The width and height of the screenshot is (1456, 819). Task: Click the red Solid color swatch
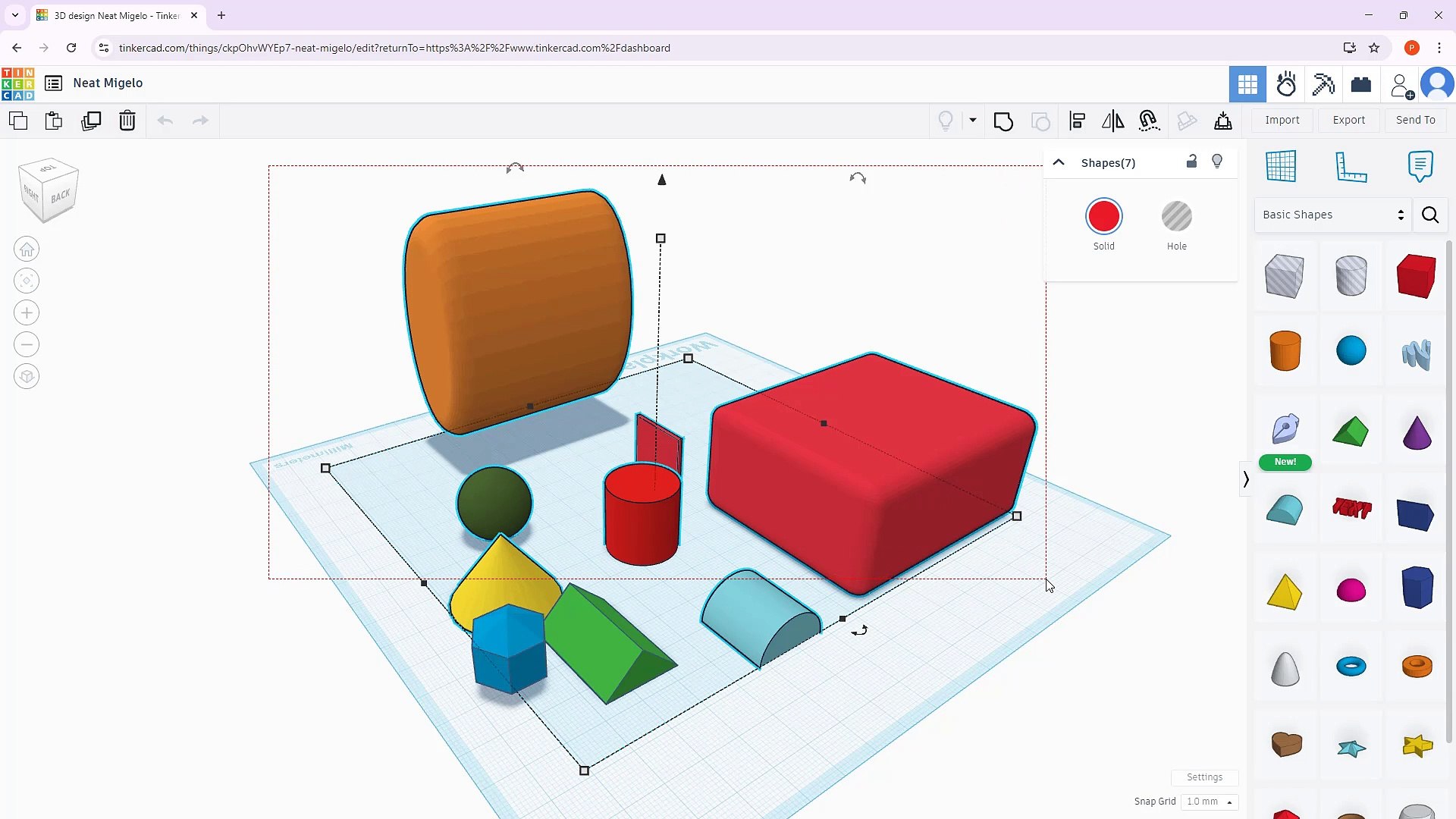[1103, 217]
